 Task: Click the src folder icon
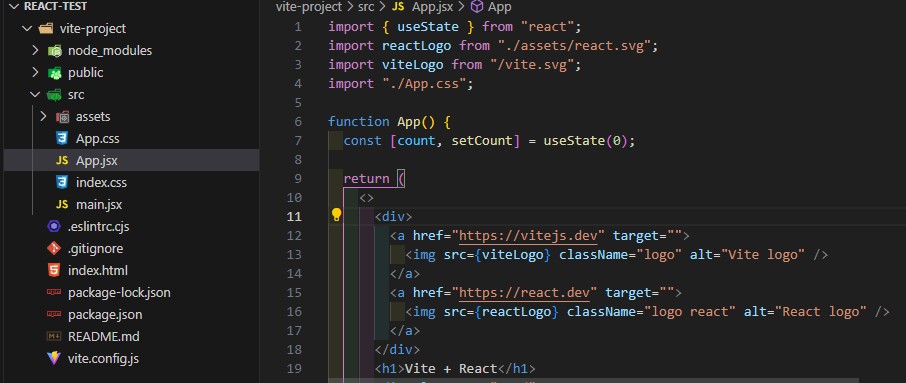tap(54, 95)
